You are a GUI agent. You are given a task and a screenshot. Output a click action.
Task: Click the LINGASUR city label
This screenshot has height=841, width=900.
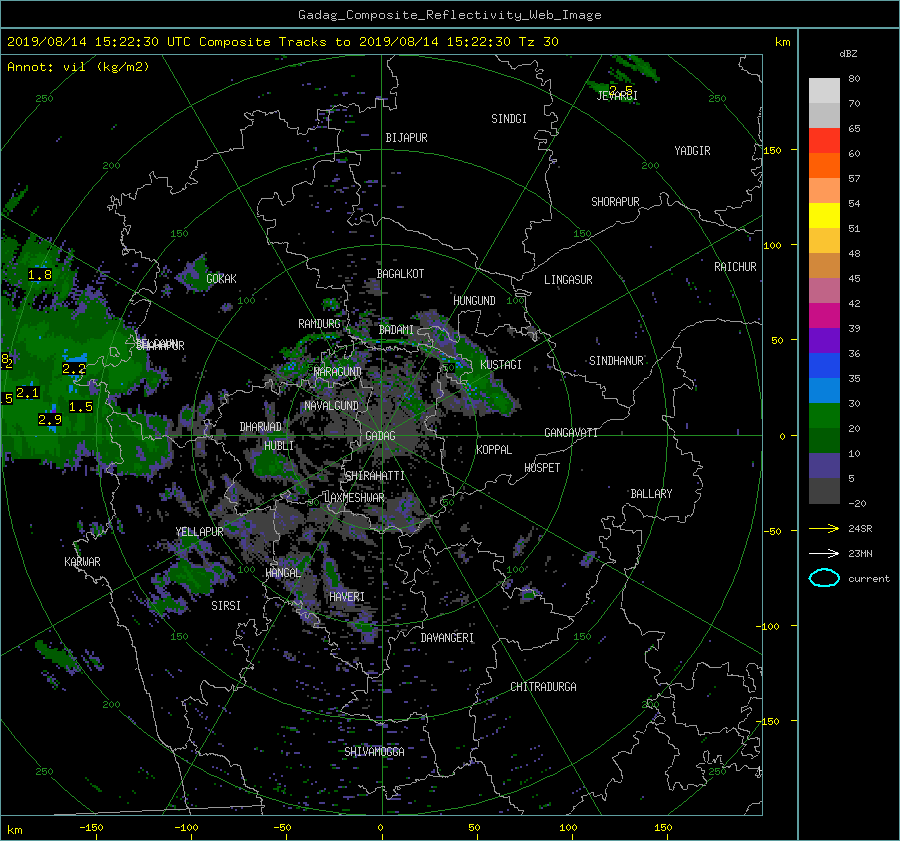[x=568, y=280]
